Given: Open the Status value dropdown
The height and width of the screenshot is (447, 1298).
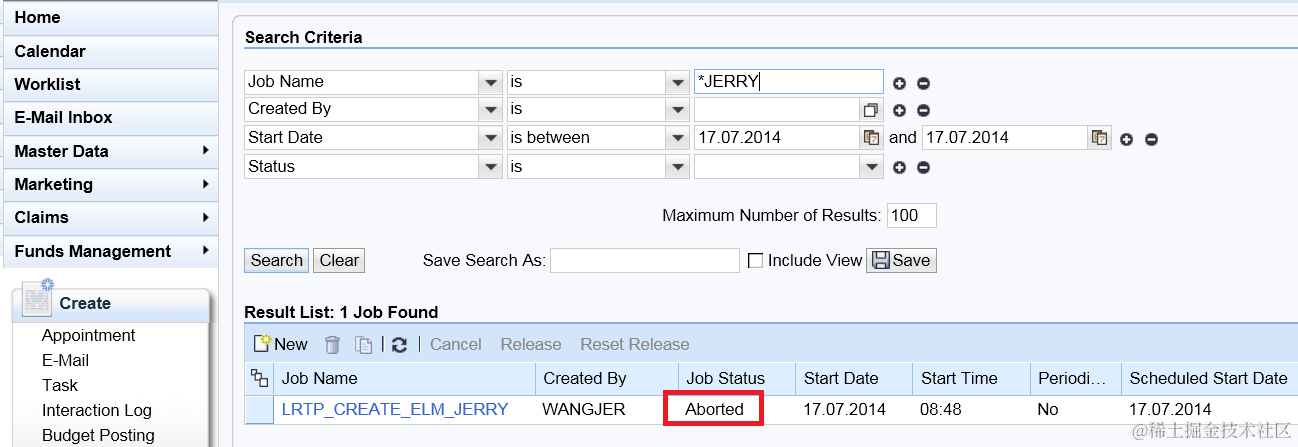Looking at the screenshot, I should [x=872, y=167].
